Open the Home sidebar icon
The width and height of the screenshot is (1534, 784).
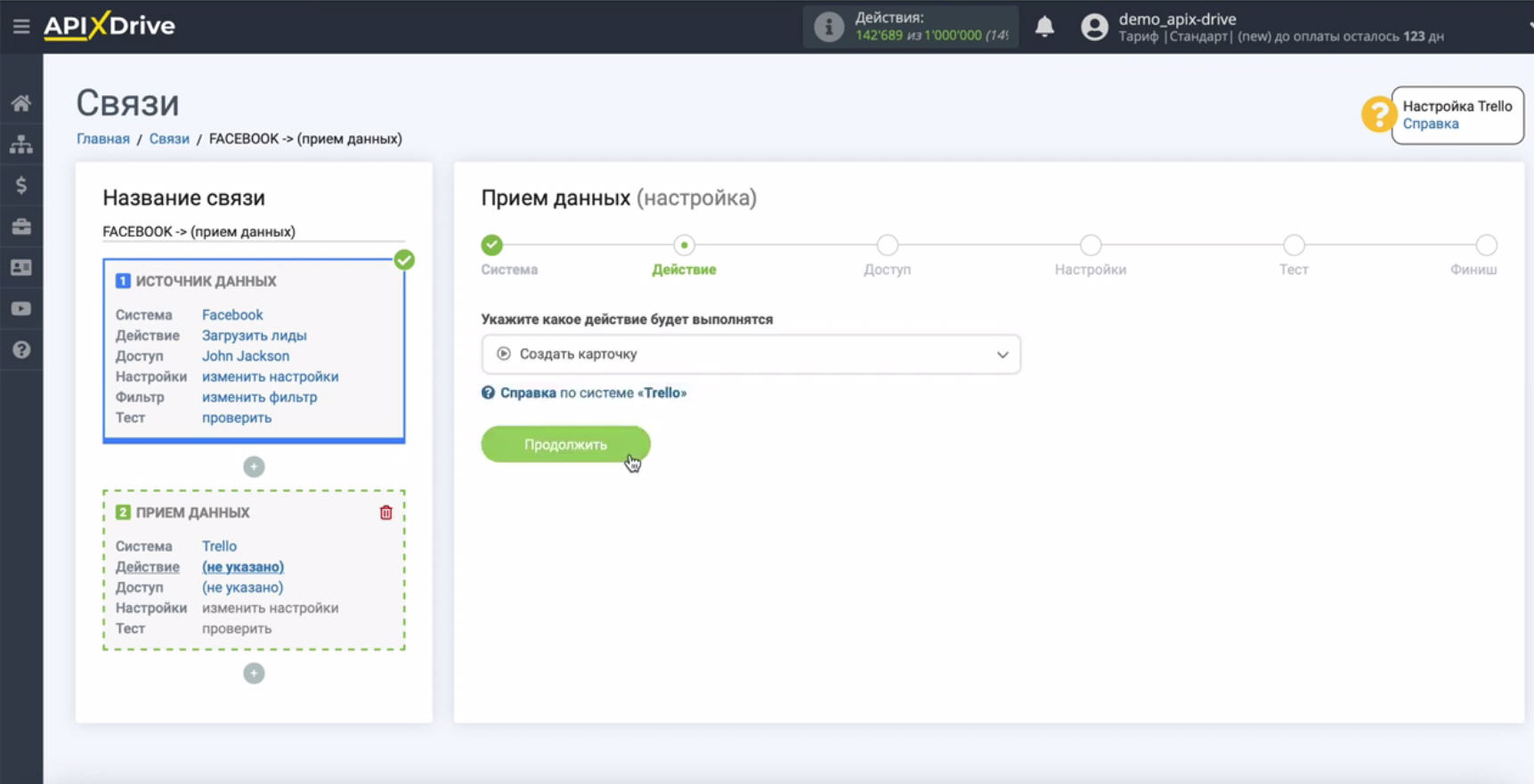coord(21,103)
